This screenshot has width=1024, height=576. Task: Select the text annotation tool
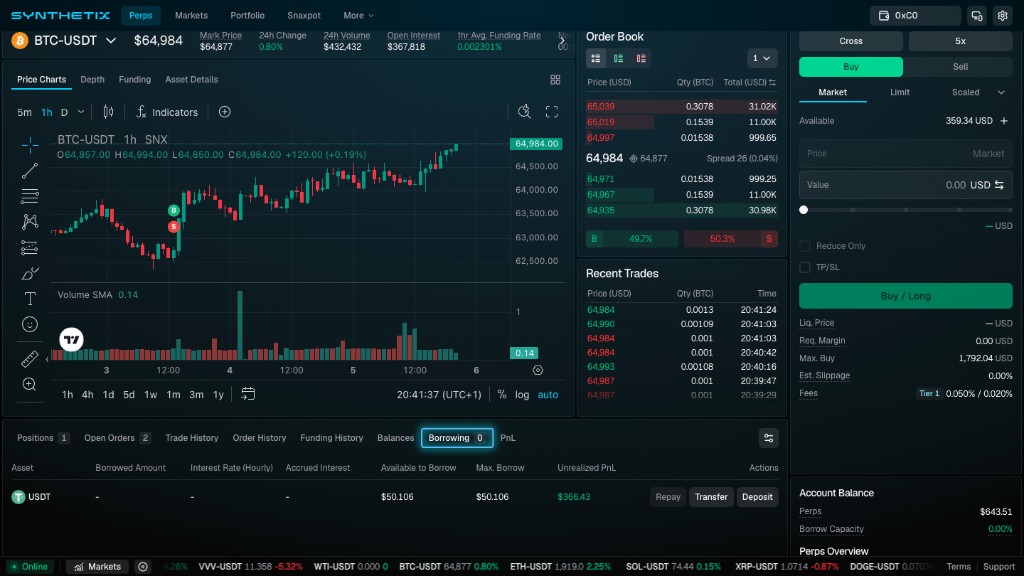click(30, 298)
